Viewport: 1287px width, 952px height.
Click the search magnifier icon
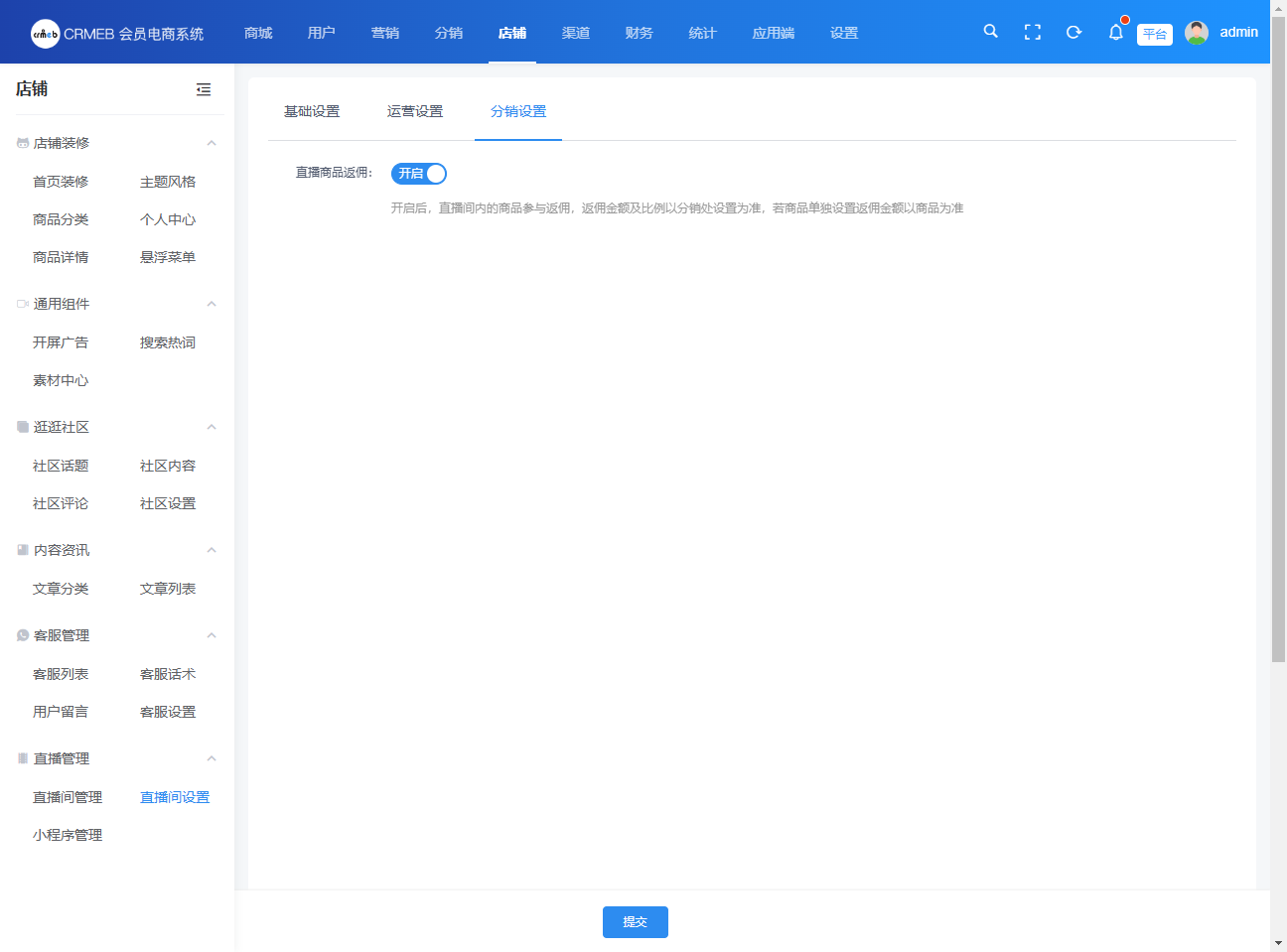[x=990, y=32]
